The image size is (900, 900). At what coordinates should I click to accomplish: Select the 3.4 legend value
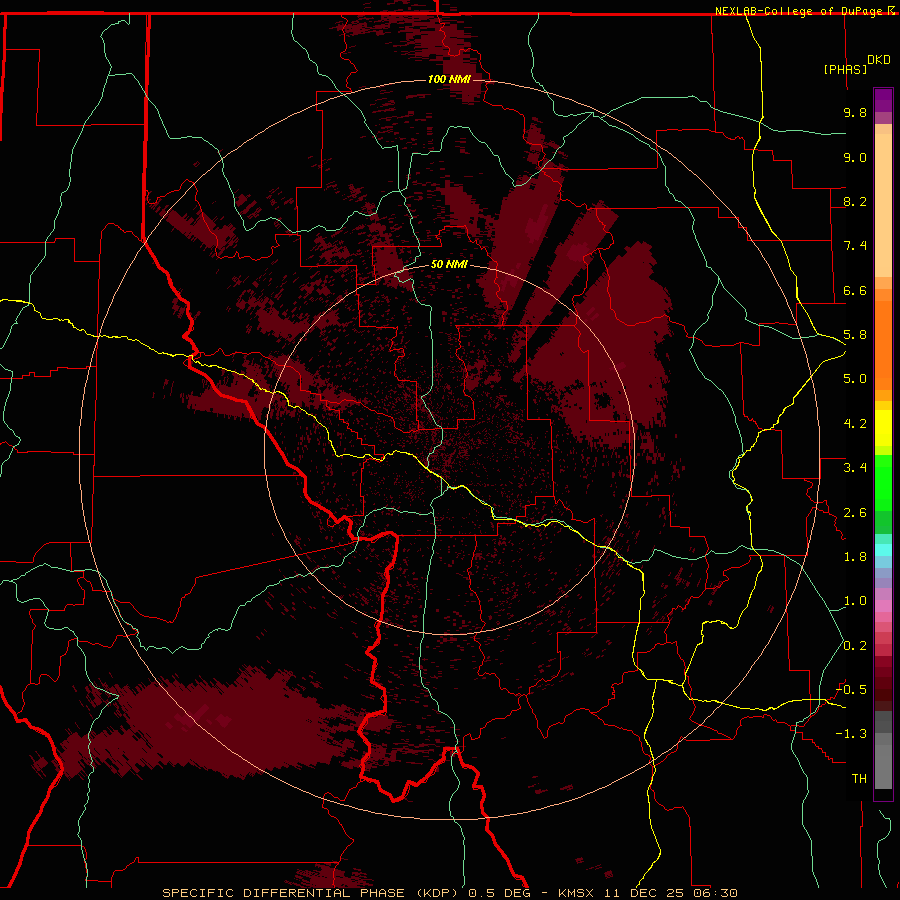855,468
